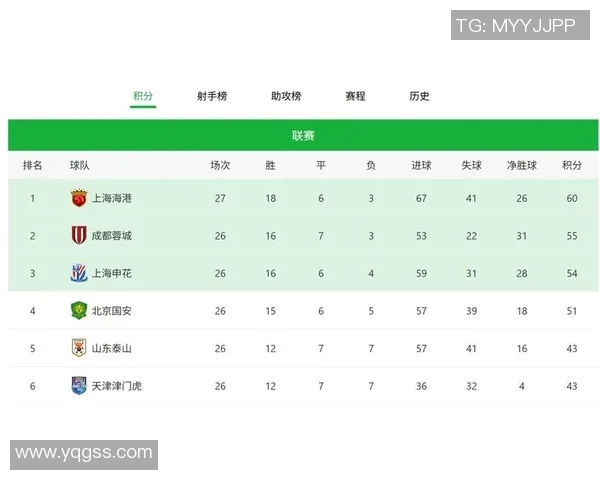Click the Beijing Guoan (北京国安) team logo
This screenshot has width=600, height=480.
point(79,311)
